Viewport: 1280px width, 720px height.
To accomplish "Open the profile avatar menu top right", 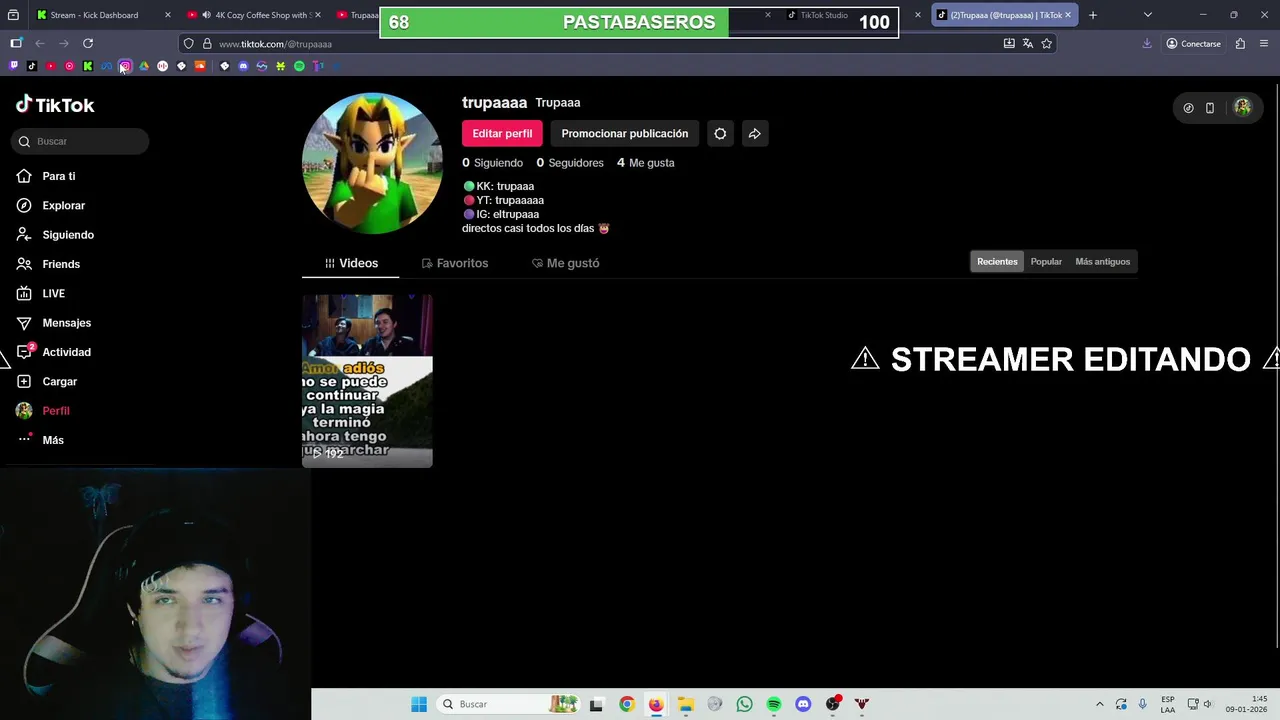I will [x=1242, y=107].
